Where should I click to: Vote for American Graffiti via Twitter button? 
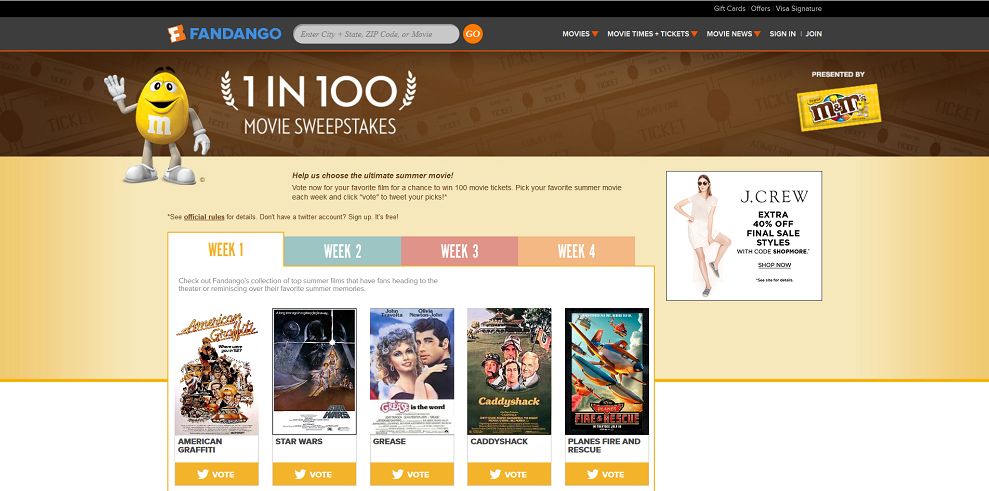pos(217,474)
